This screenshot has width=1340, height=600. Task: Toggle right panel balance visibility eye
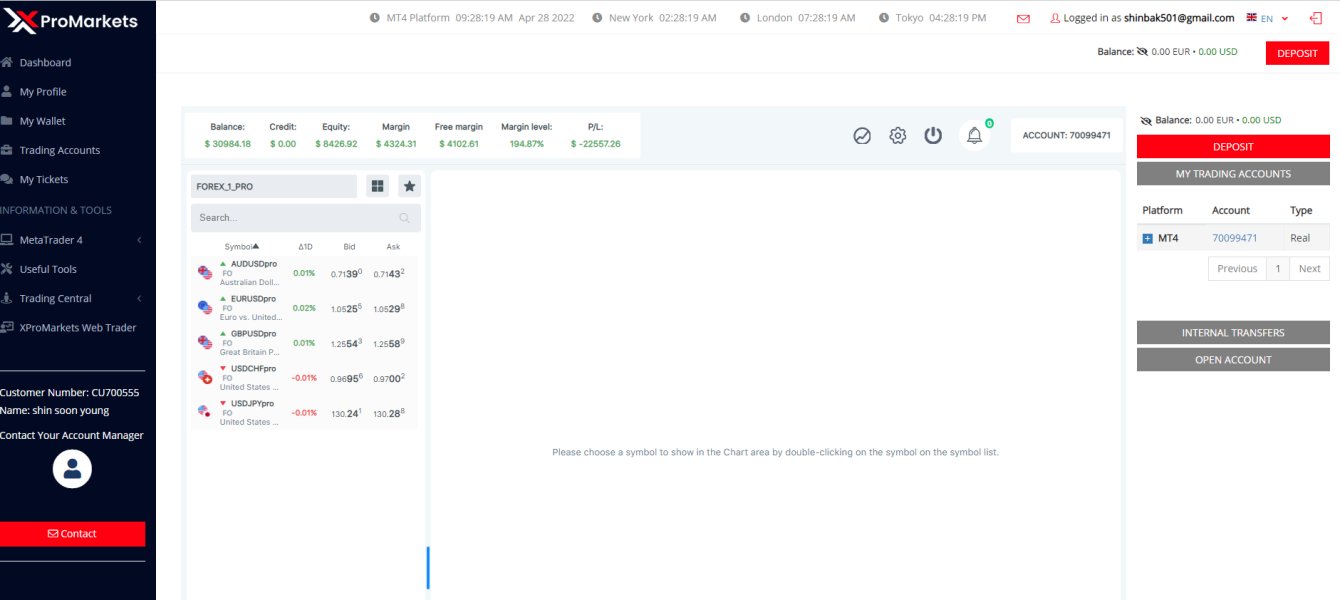pyautogui.click(x=1146, y=120)
